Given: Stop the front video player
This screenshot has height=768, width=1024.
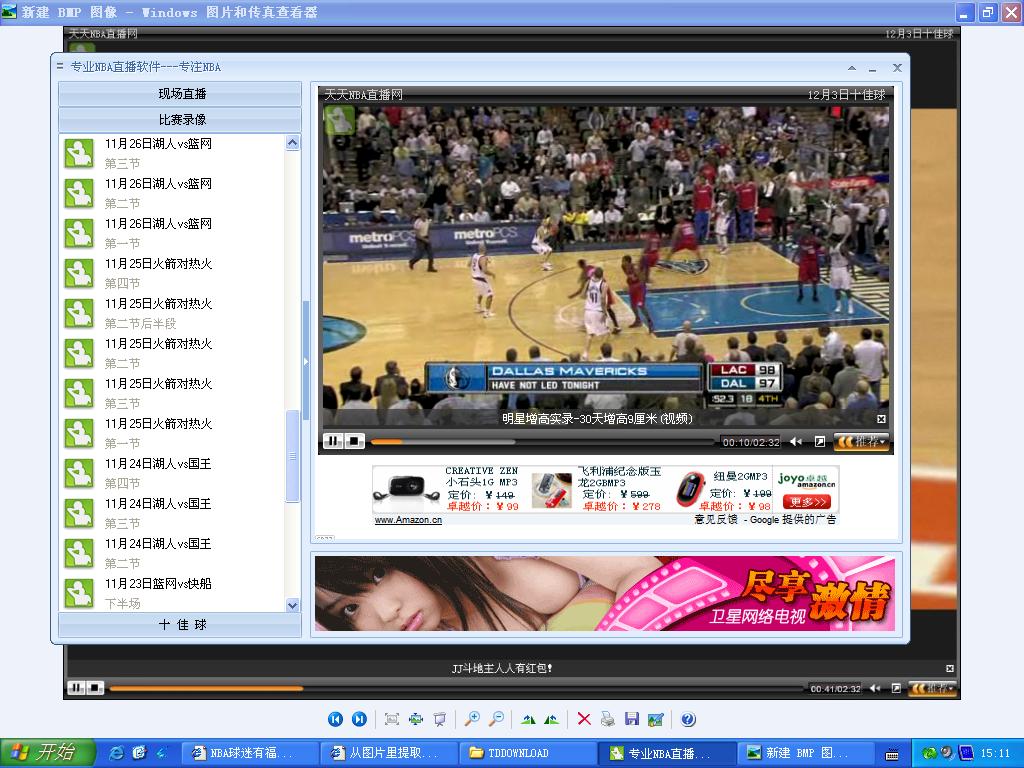Looking at the screenshot, I should point(353,441).
